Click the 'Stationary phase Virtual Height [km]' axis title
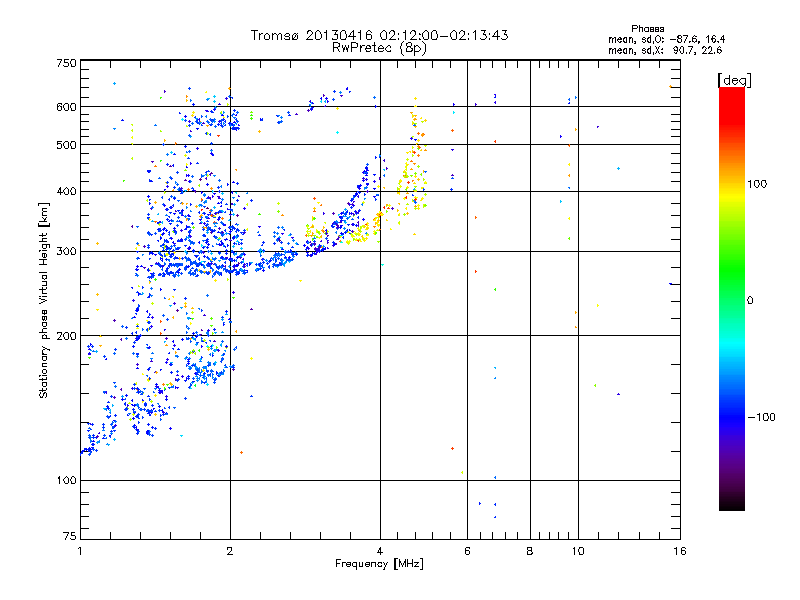 point(44,301)
